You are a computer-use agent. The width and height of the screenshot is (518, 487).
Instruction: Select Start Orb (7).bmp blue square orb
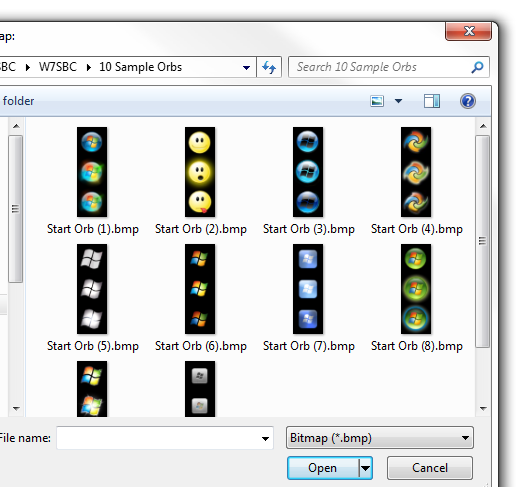[308, 289]
